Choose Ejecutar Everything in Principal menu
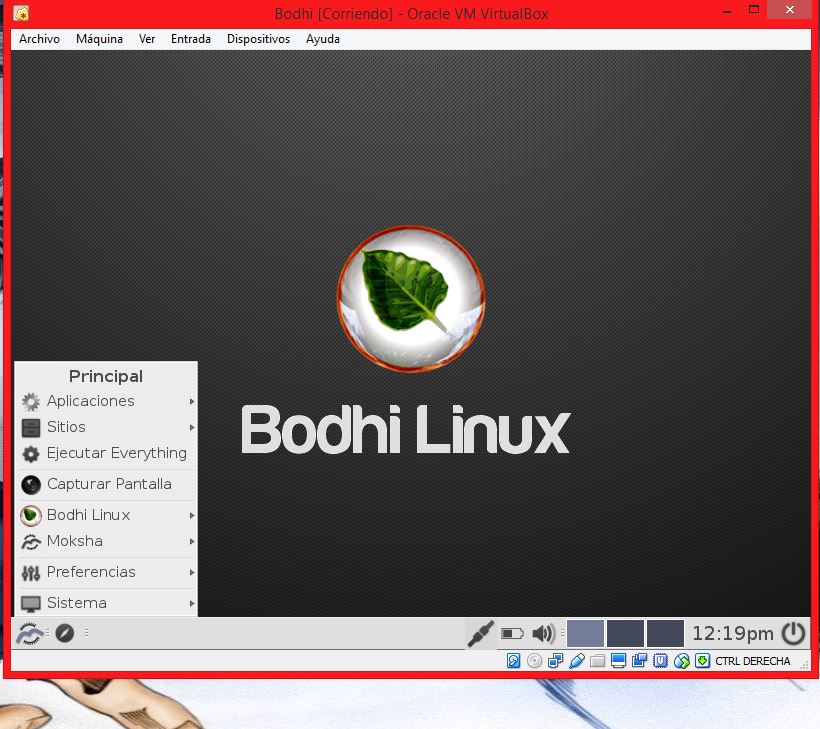Viewport: 820px width, 729px height. (115, 453)
